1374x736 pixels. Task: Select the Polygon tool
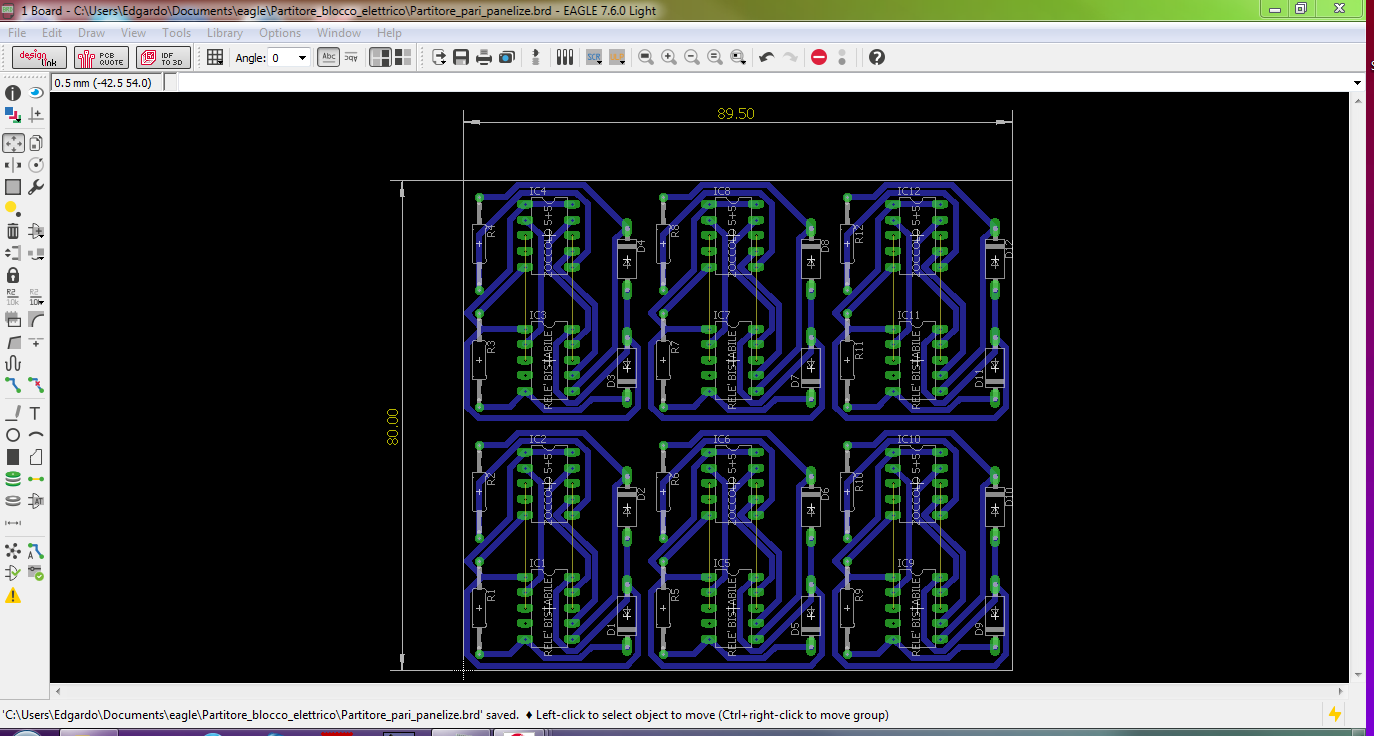tap(36, 457)
